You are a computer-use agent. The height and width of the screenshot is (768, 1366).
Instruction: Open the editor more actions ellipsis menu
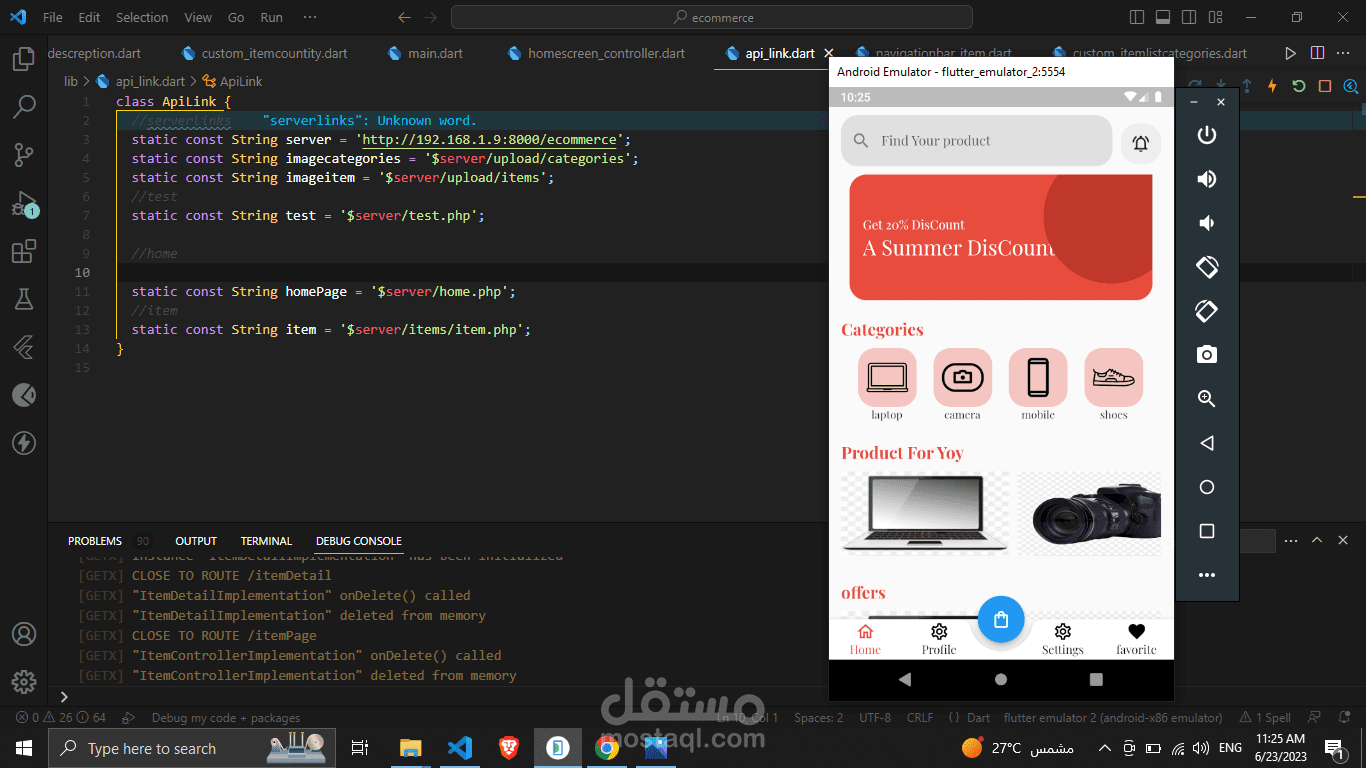(x=1344, y=52)
